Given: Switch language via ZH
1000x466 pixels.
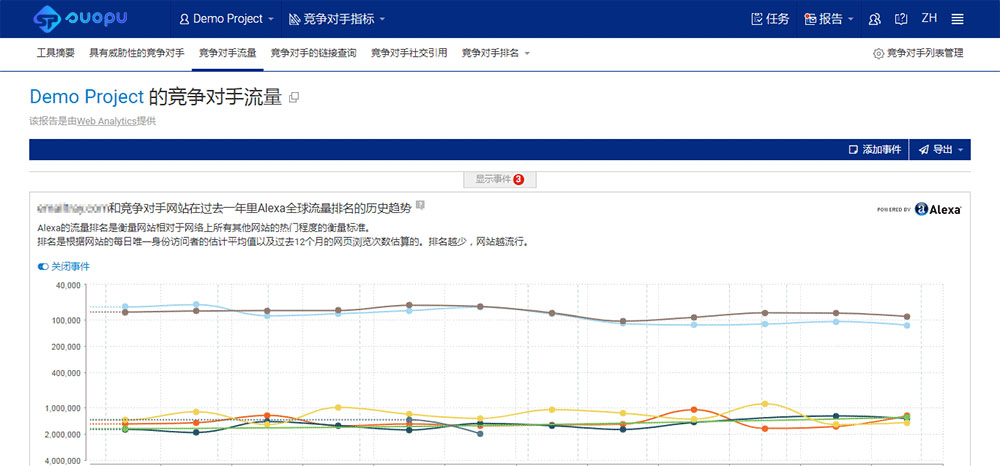Looking at the screenshot, I should (929, 18).
